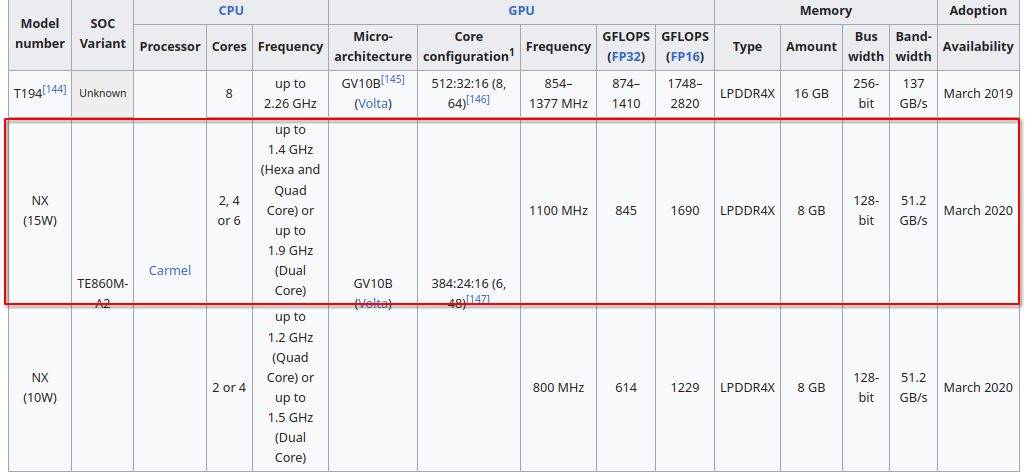Select 'up to 1.2 GHz (Quad Core)' cell

coord(290,387)
